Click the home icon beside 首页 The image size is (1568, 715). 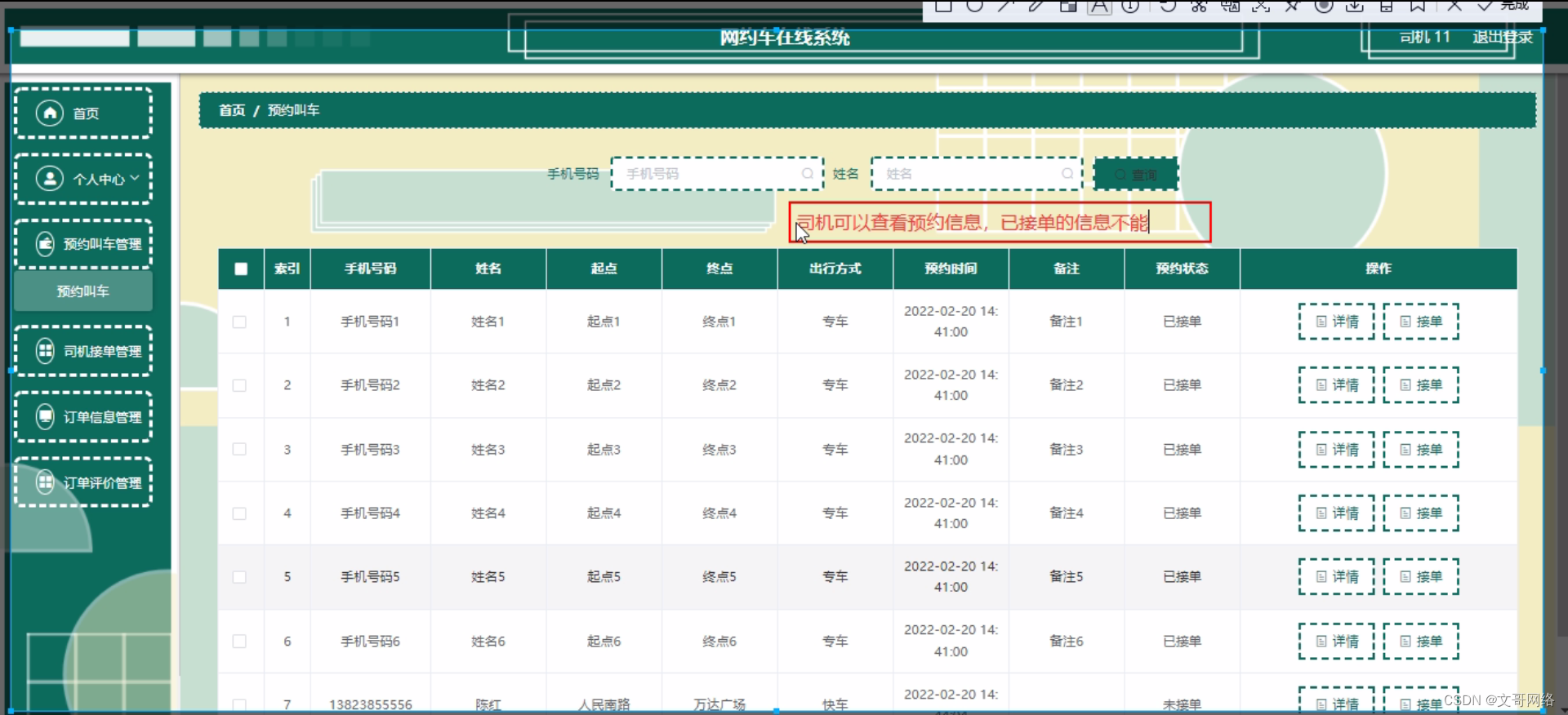point(50,113)
